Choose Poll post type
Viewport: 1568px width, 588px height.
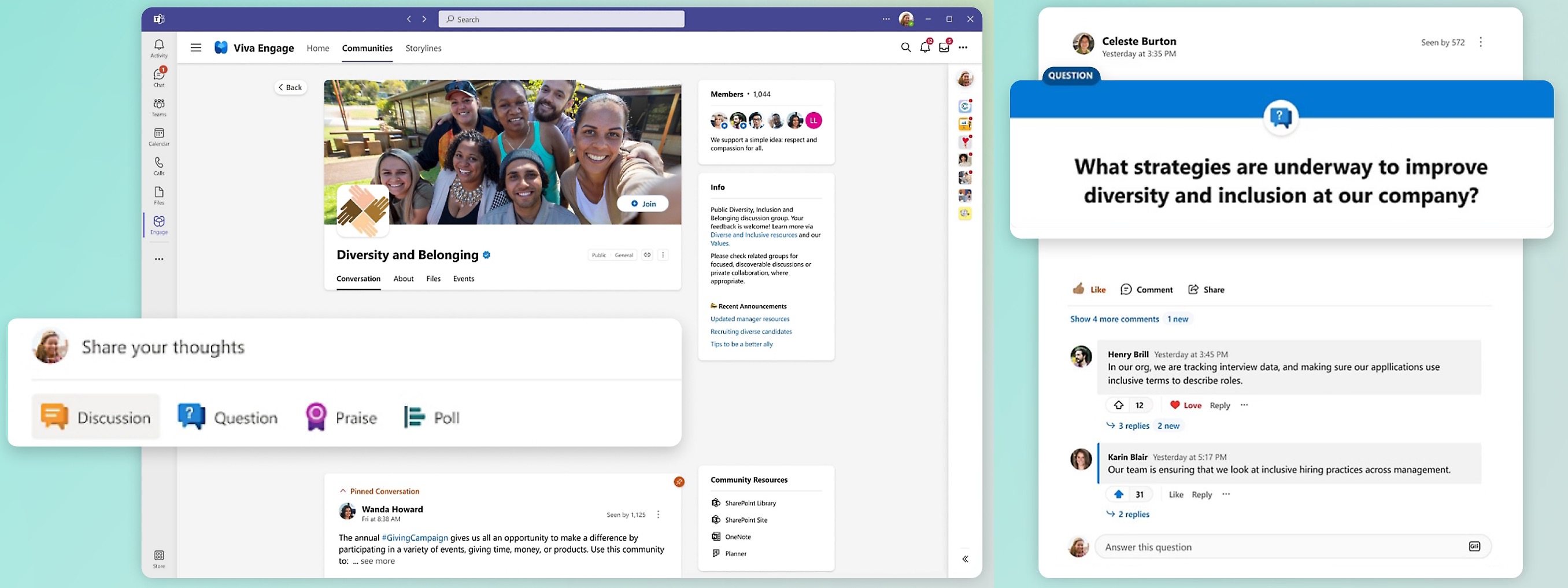coord(432,417)
